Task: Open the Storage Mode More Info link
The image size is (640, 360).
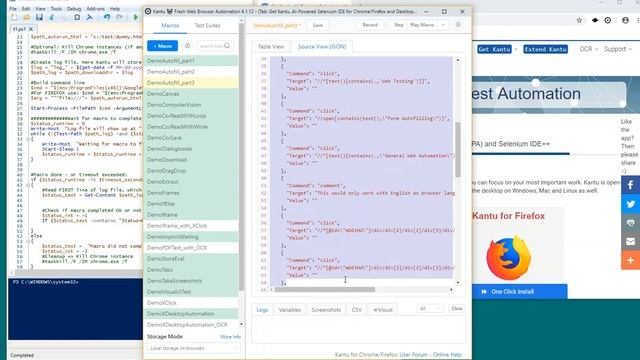Action: 230,337
